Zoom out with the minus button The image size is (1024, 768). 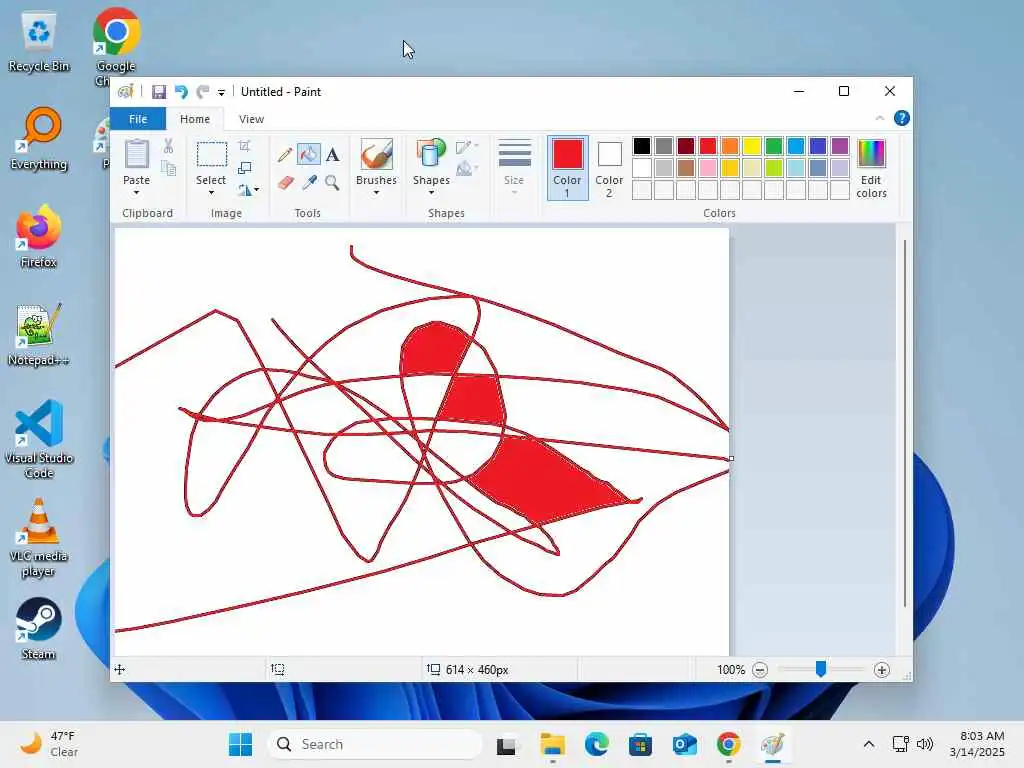[x=760, y=670]
